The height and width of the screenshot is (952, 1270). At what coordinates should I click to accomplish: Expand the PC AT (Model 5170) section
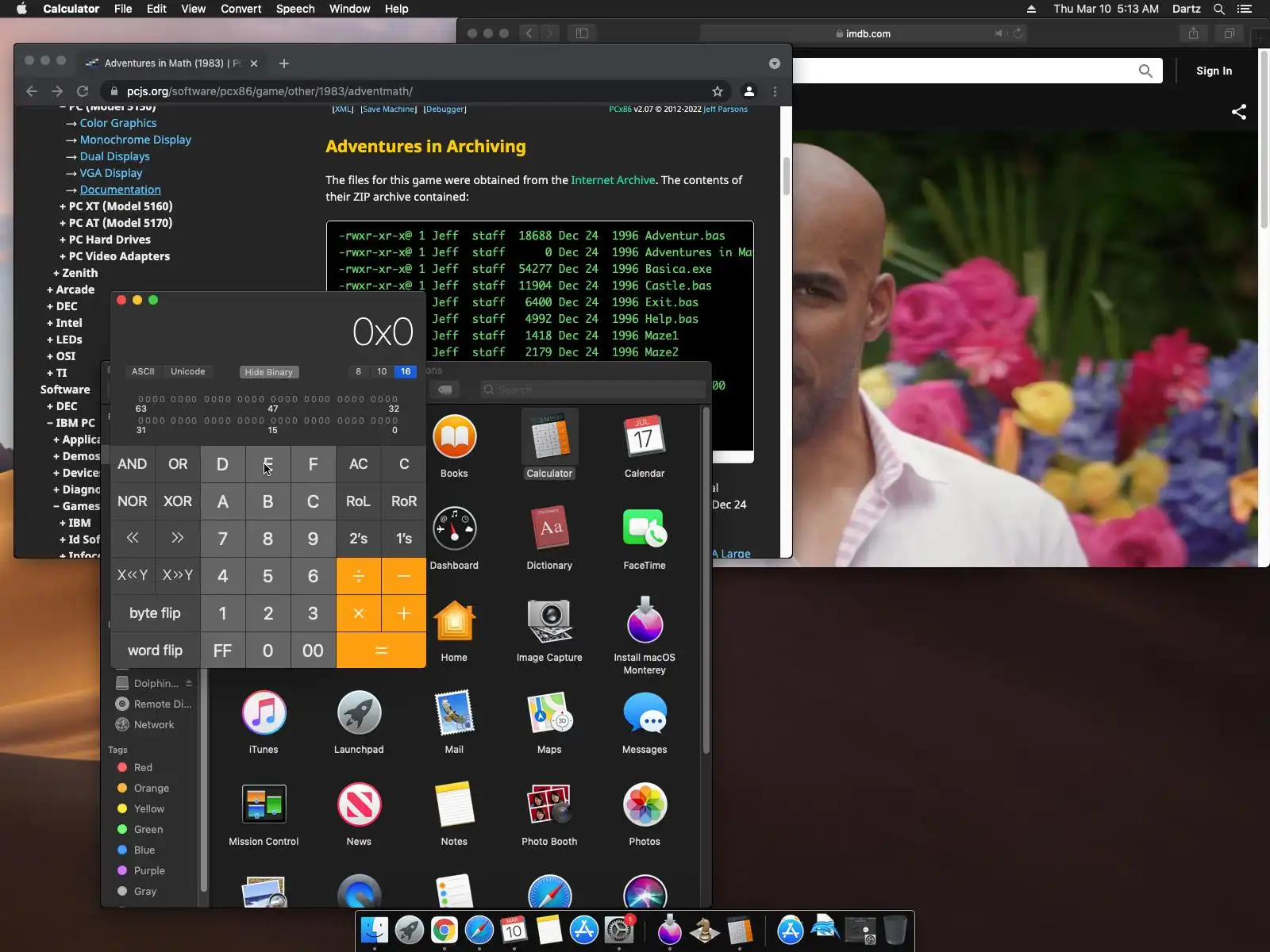116,223
